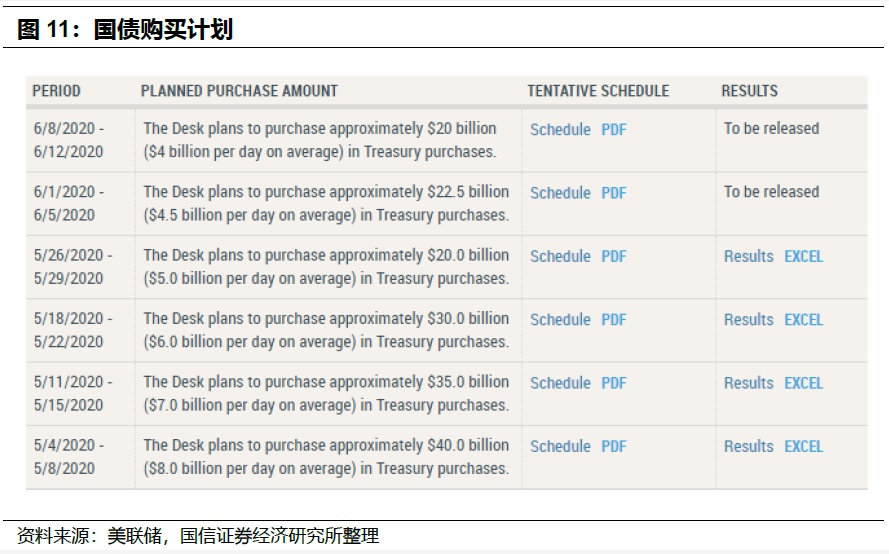The width and height of the screenshot is (889, 554).
Task: View Results for 5/4/2020 - 5/8/2020
Action: click(749, 447)
